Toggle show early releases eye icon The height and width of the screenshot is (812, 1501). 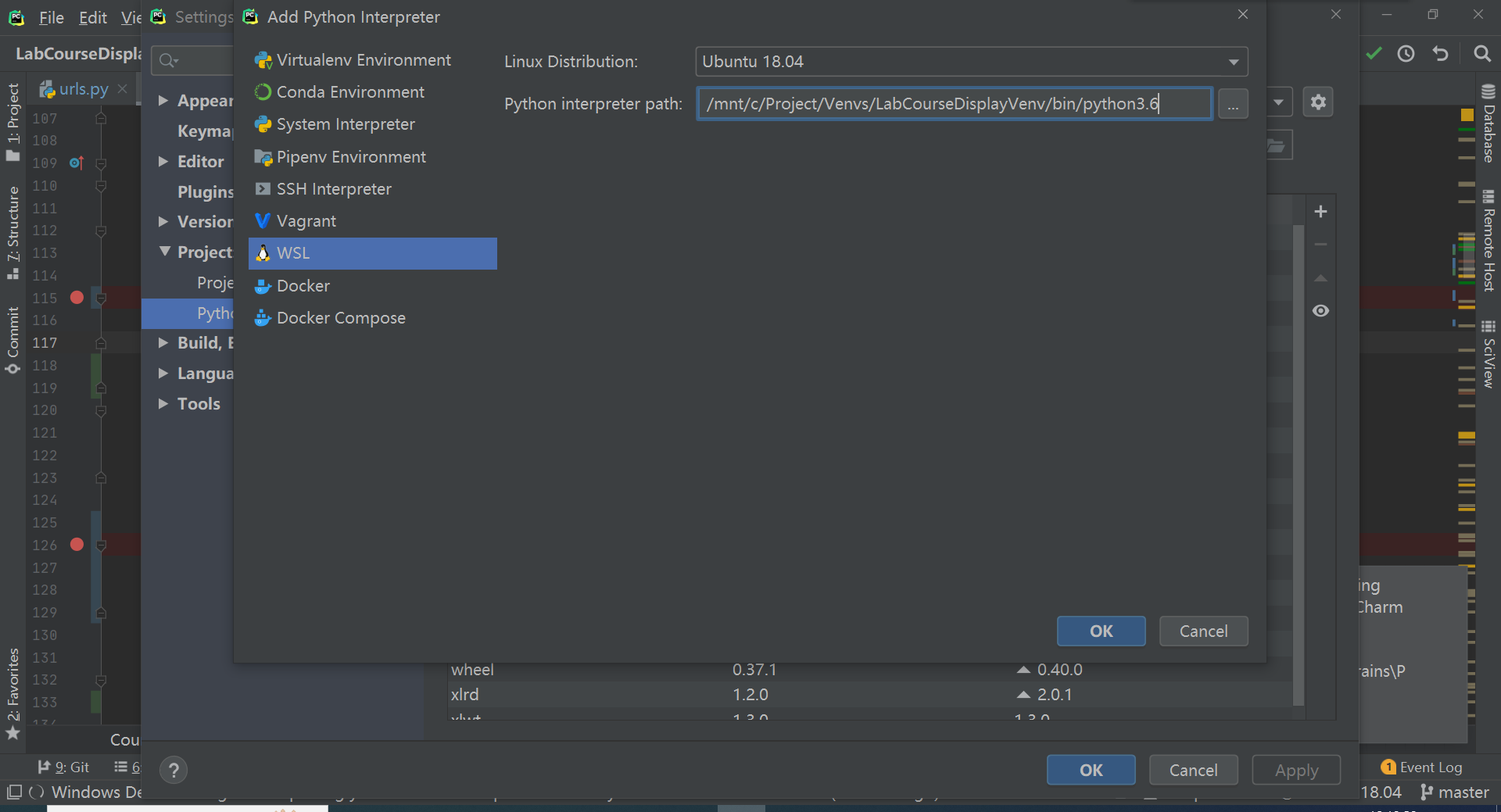[x=1320, y=311]
